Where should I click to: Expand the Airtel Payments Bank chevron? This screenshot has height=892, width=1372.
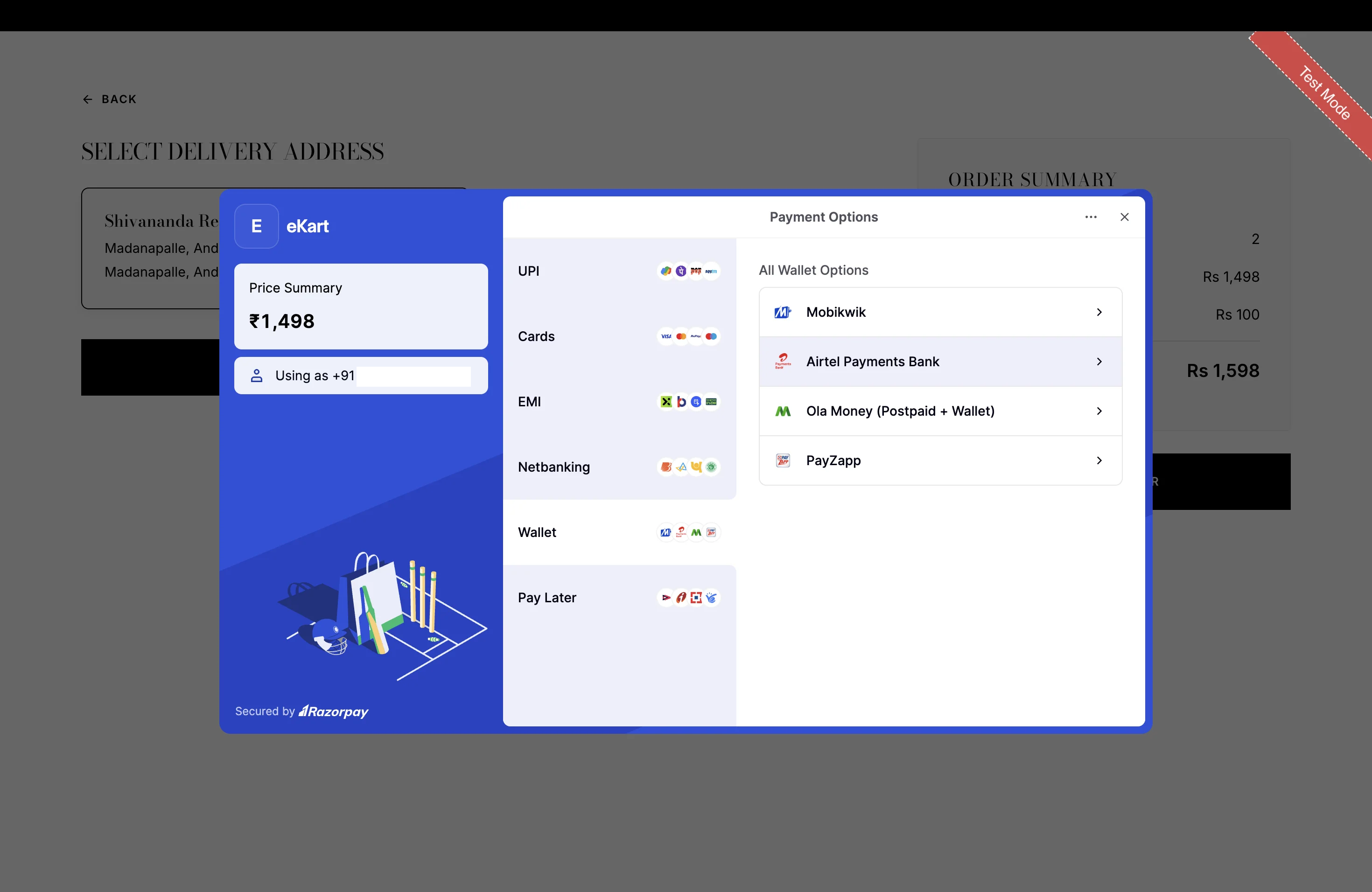click(x=1099, y=361)
